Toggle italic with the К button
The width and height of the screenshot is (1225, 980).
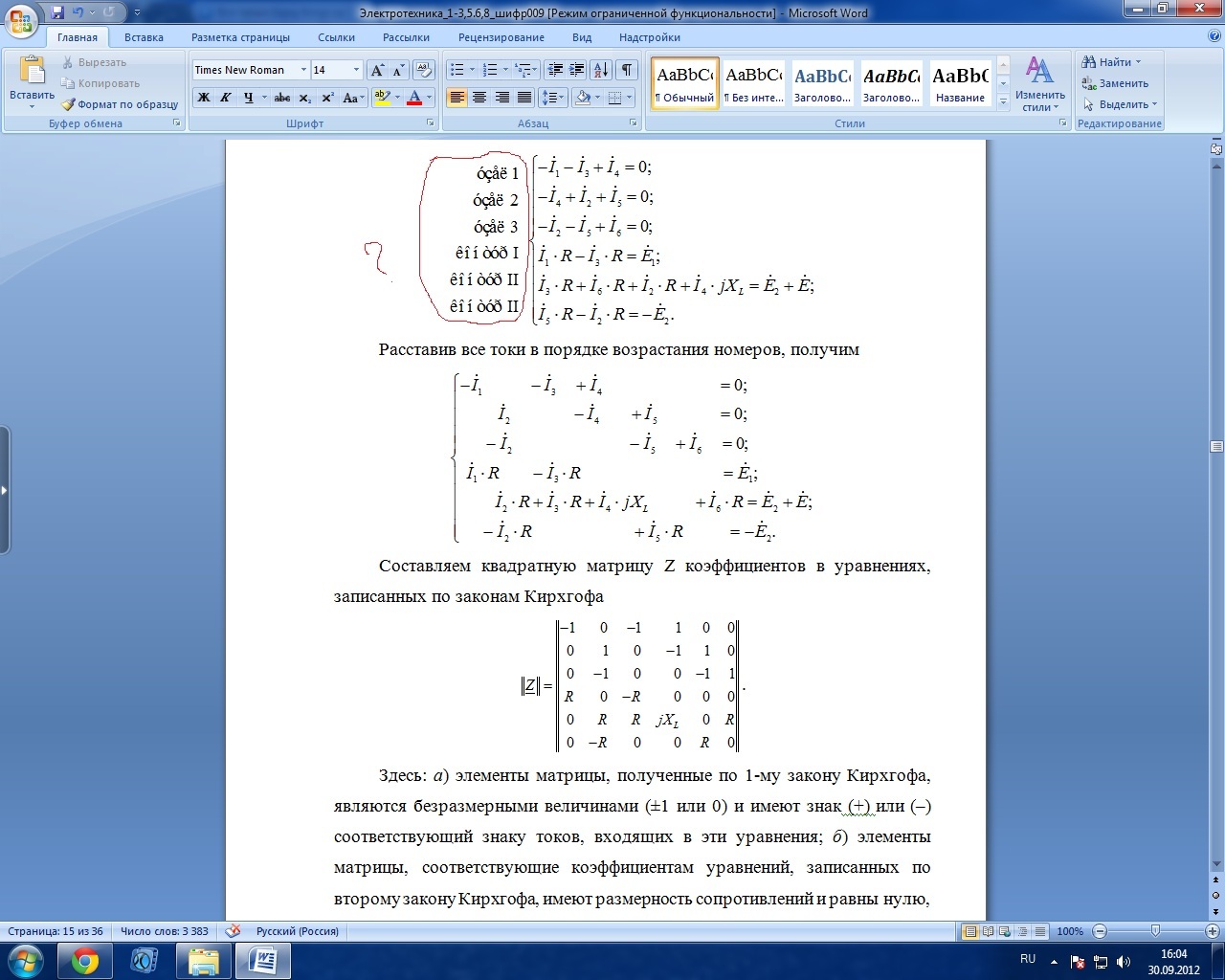coord(226,98)
